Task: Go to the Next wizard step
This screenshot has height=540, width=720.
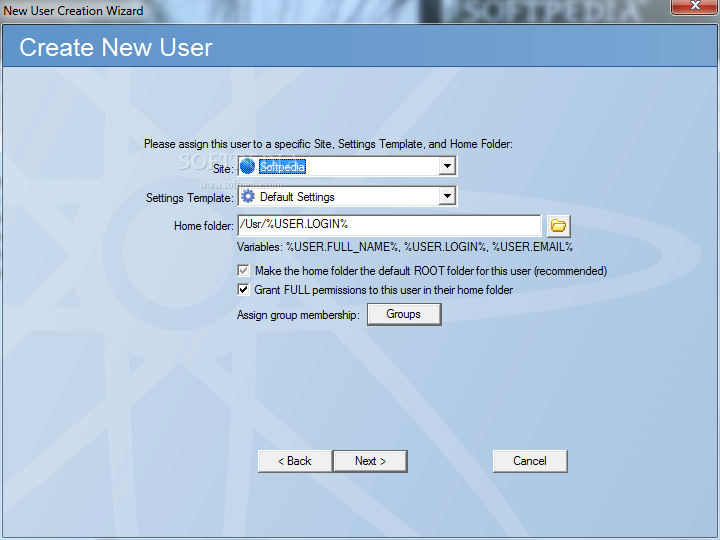Action: 370,461
